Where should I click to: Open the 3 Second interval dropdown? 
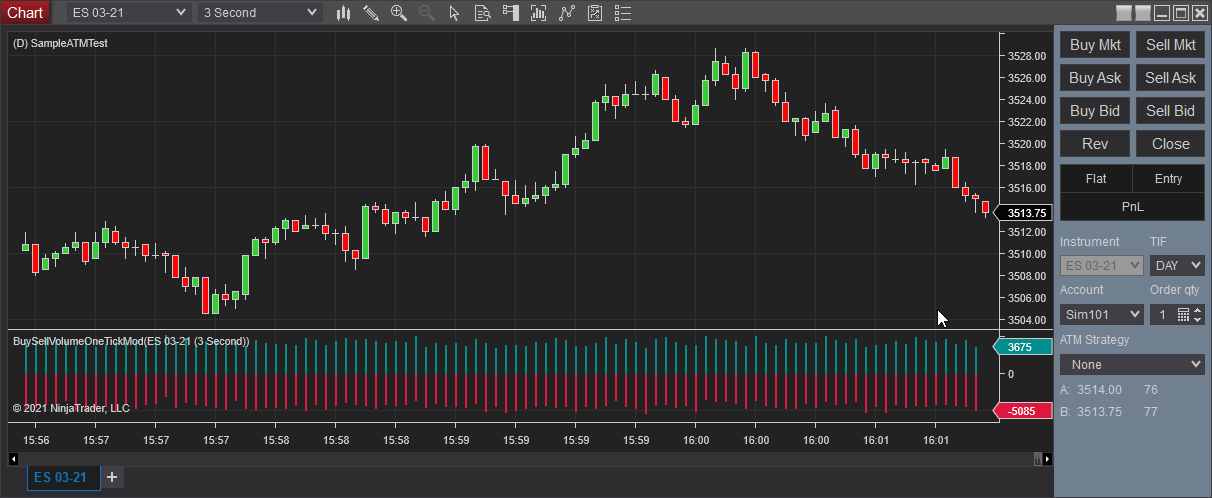click(260, 13)
